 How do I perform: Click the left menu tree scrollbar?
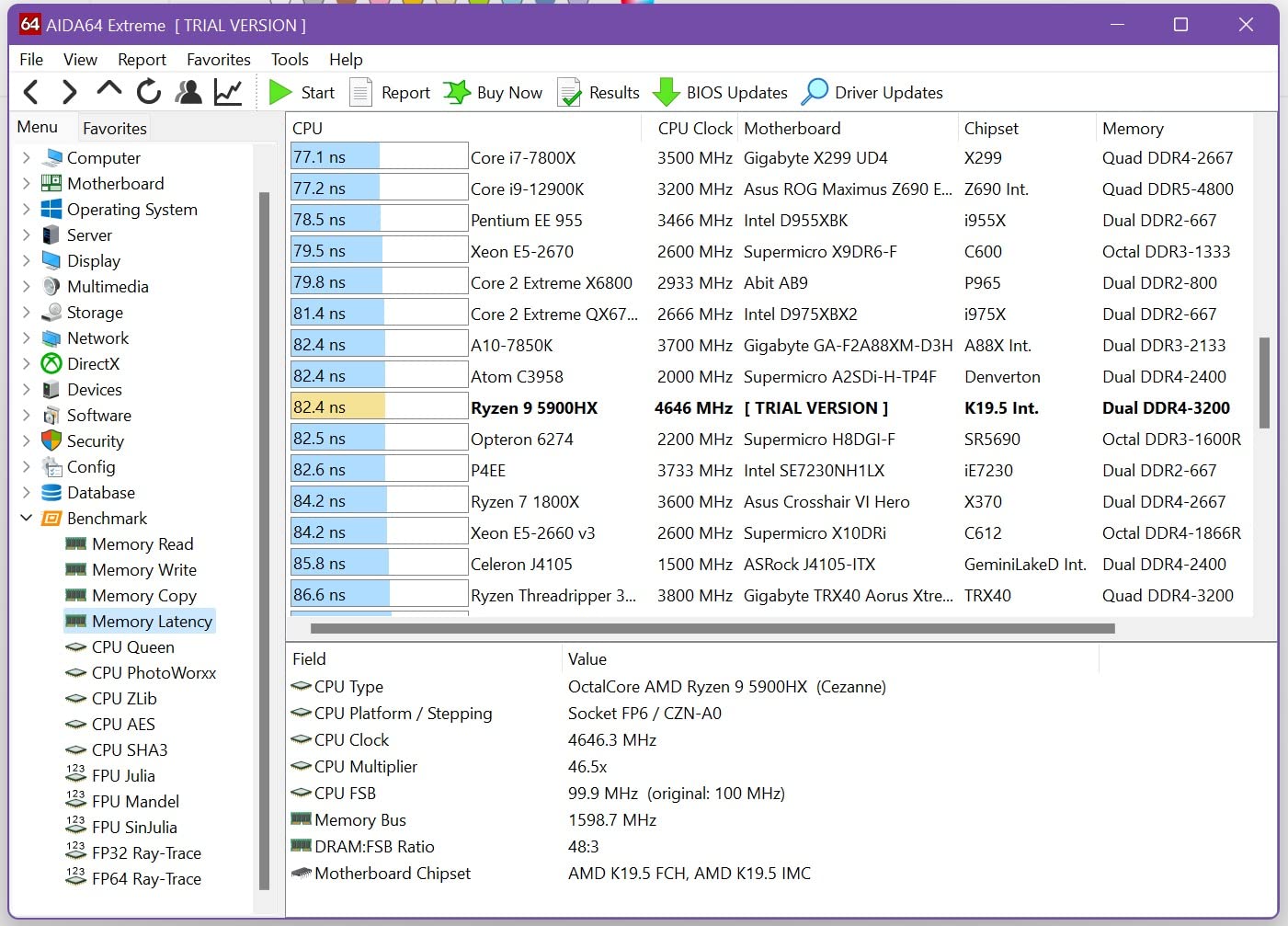265,541
